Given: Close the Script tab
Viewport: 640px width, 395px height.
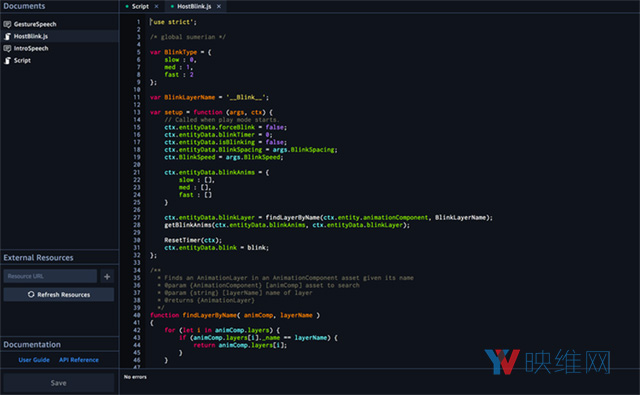Looking at the screenshot, I should (x=156, y=7).
